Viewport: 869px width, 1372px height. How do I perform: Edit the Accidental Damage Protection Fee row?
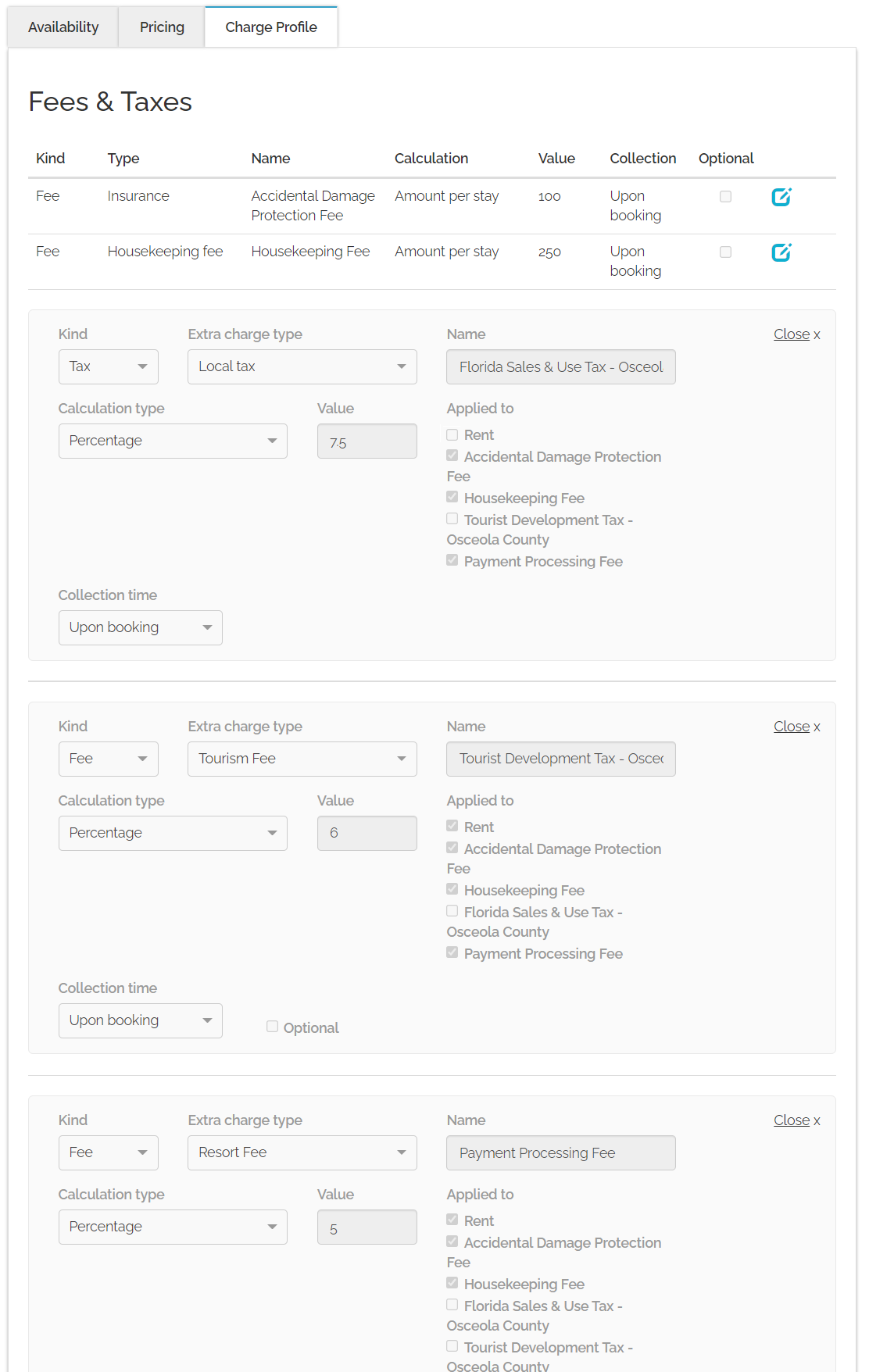pos(781,197)
